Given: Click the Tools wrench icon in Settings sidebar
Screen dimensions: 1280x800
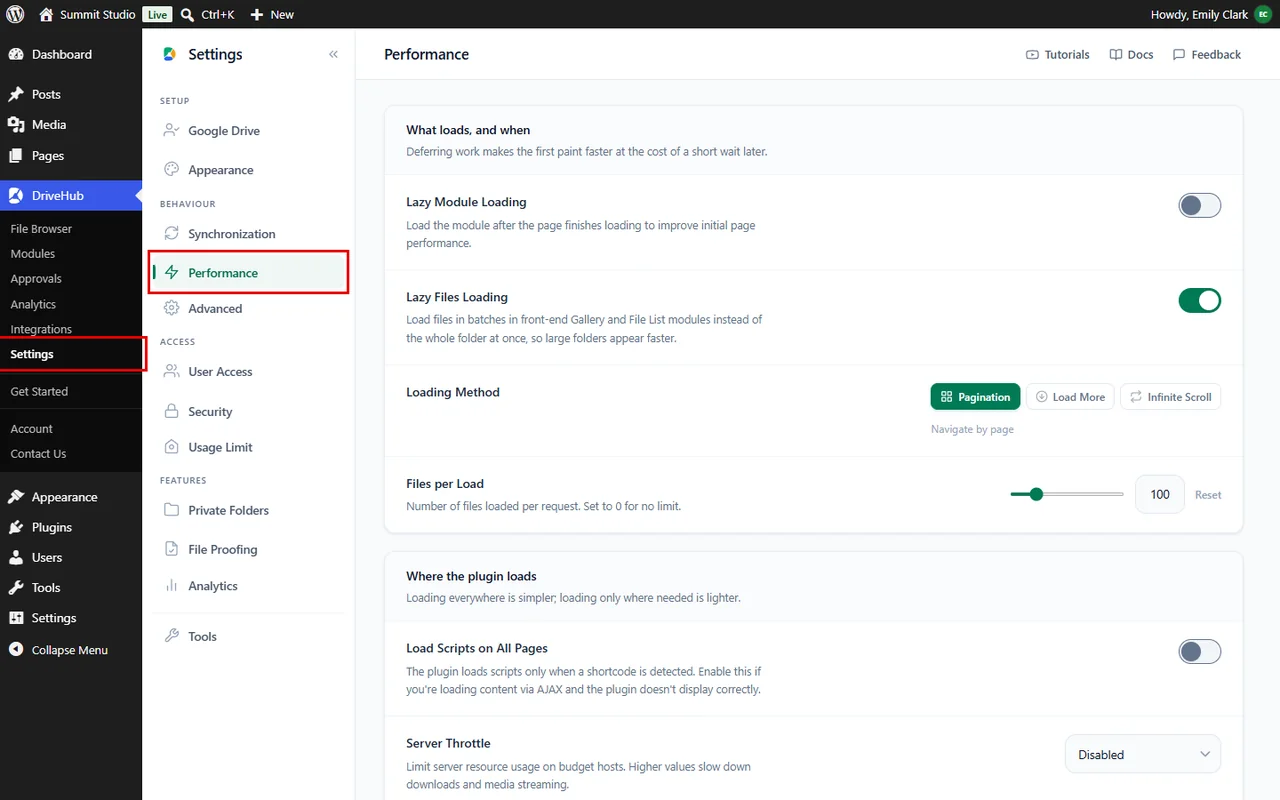Looking at the screenshot, I should point(171,636).
